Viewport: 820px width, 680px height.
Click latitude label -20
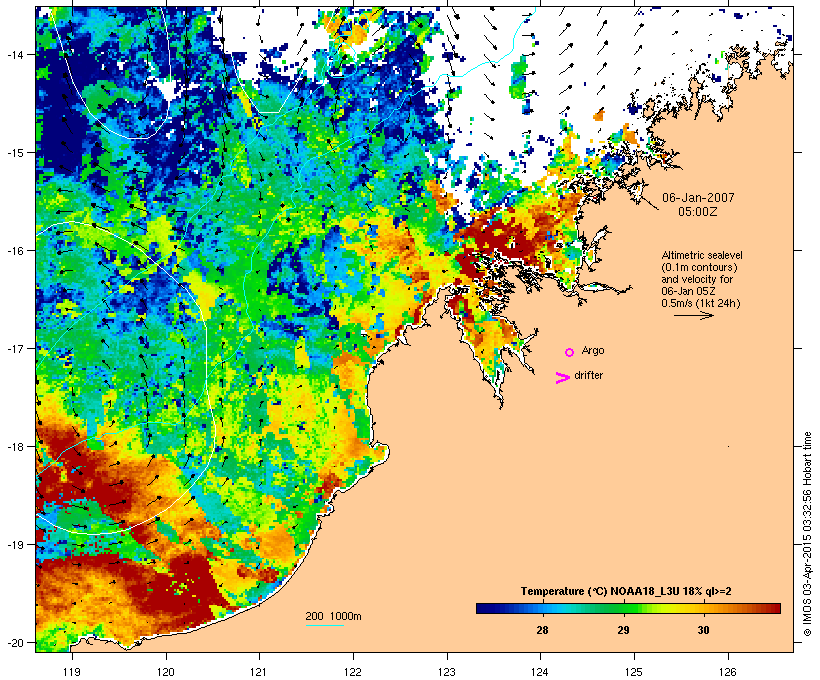15,642
